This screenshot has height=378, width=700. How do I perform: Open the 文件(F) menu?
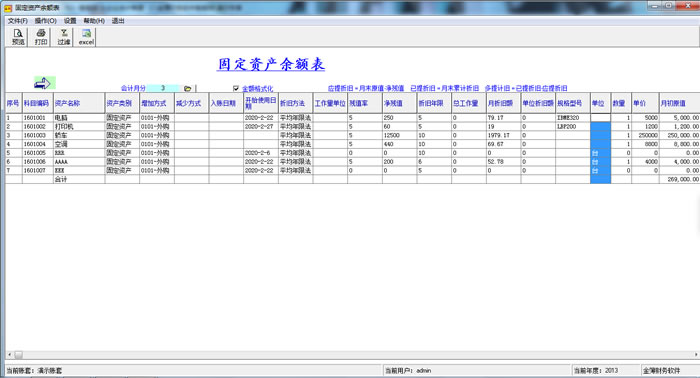(17, 21)
